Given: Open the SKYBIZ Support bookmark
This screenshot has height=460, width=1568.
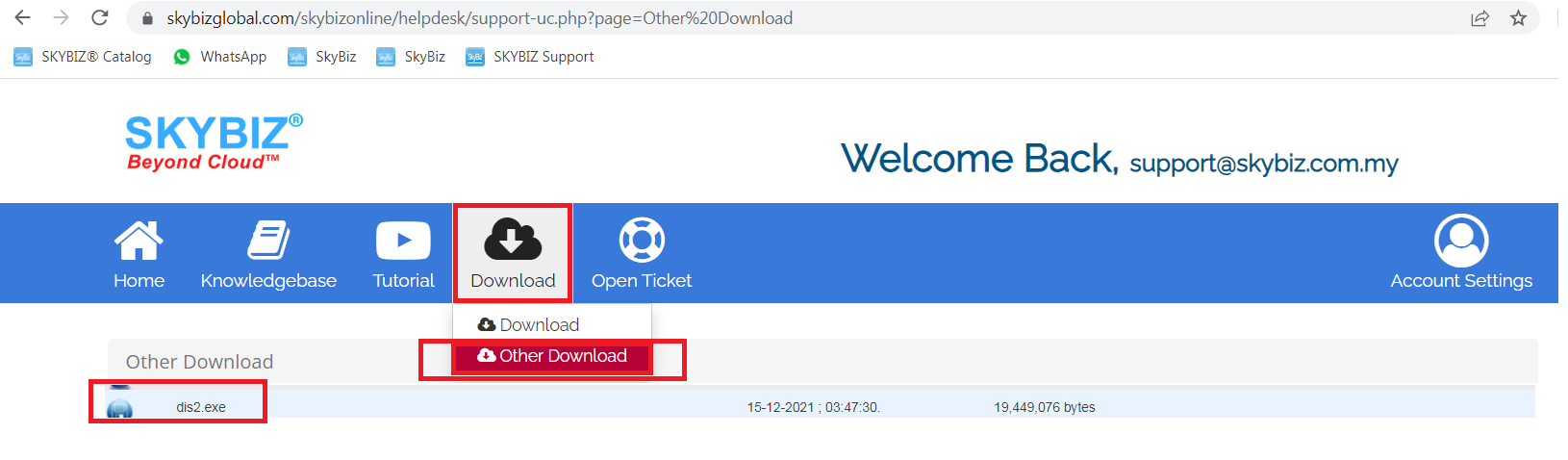Looking at the screenshot, I should 530,57.
